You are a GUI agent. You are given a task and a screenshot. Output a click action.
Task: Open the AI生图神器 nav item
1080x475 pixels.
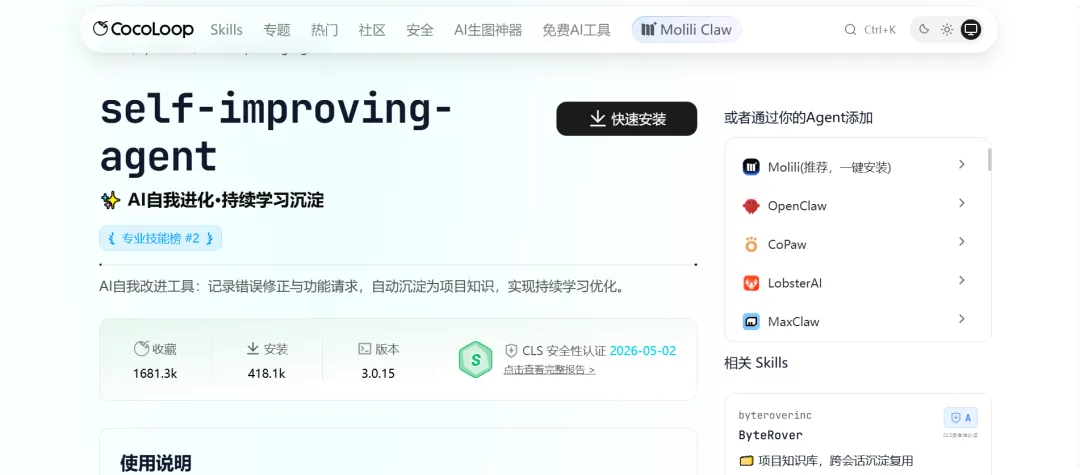(488, 30)
